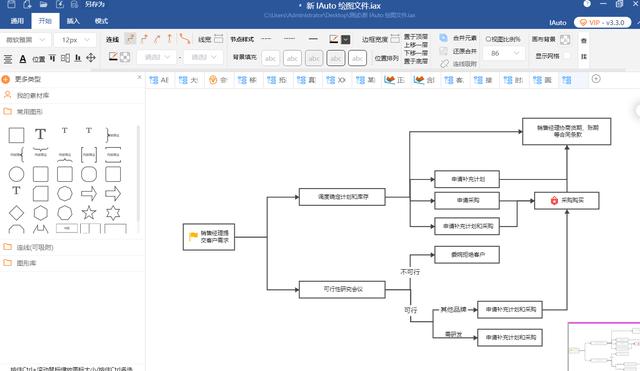Click the canvas background picker icon
This screenshot has width=640, height=371.
565,40
